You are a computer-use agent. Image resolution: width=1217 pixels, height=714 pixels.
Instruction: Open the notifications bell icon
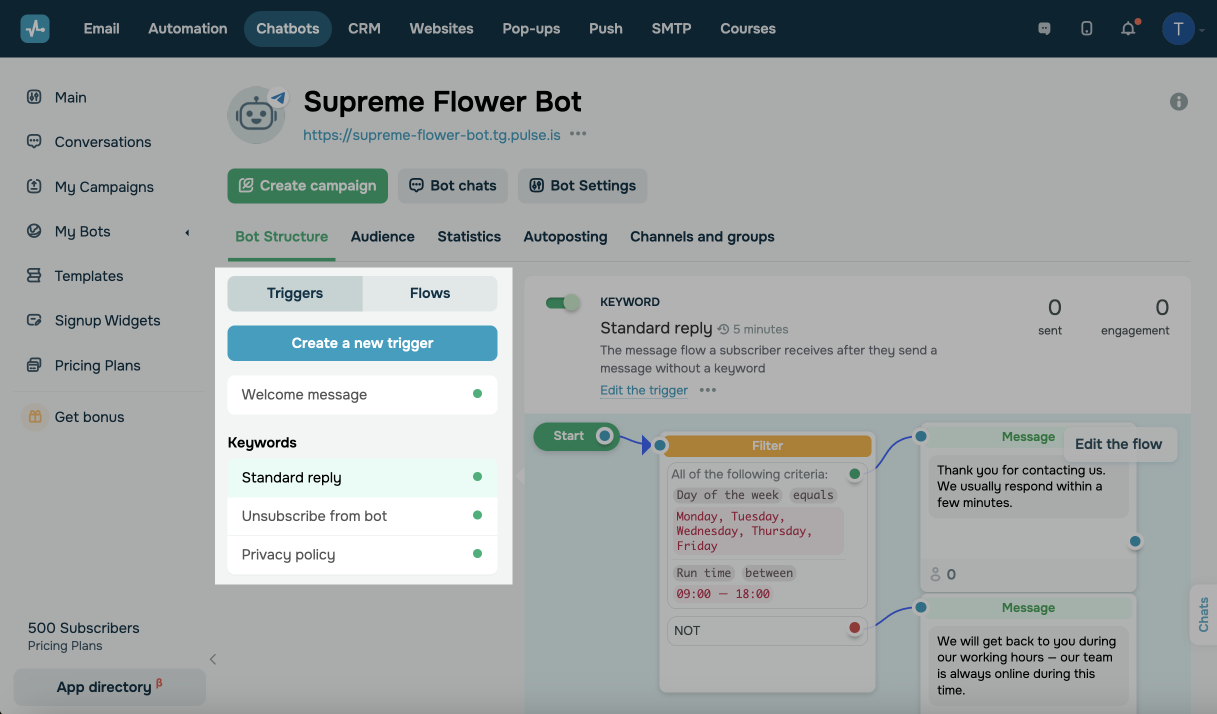coord(1128,29)
